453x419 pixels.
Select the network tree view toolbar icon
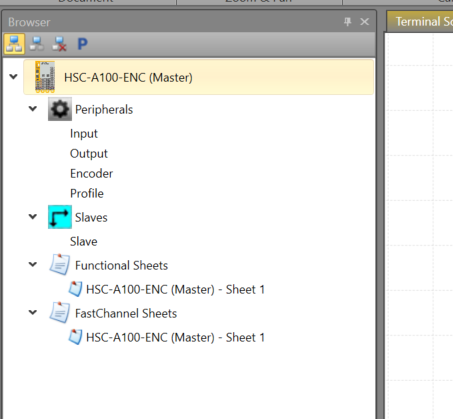pyautogui.click(x=14, y=44)
